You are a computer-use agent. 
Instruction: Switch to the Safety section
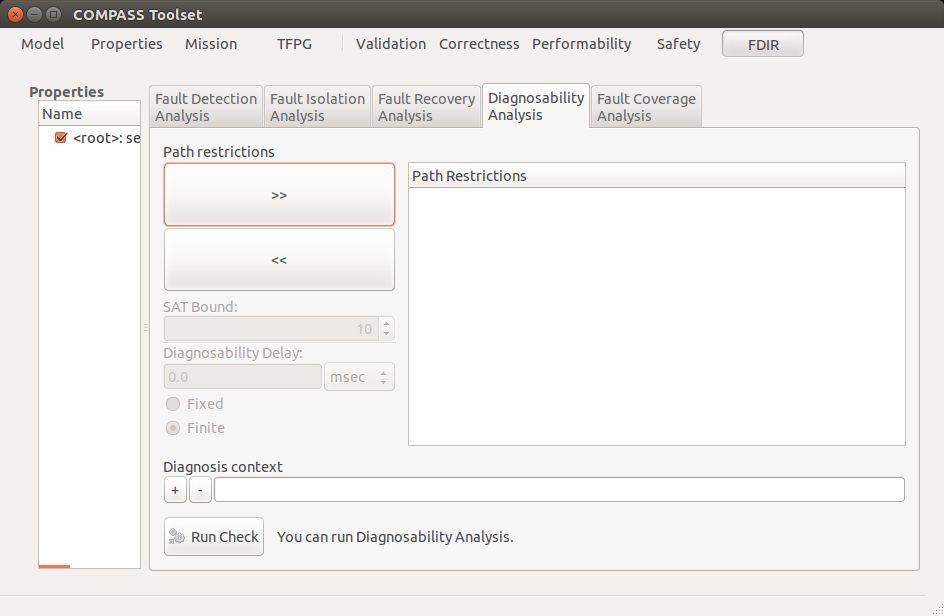point(678,44)
